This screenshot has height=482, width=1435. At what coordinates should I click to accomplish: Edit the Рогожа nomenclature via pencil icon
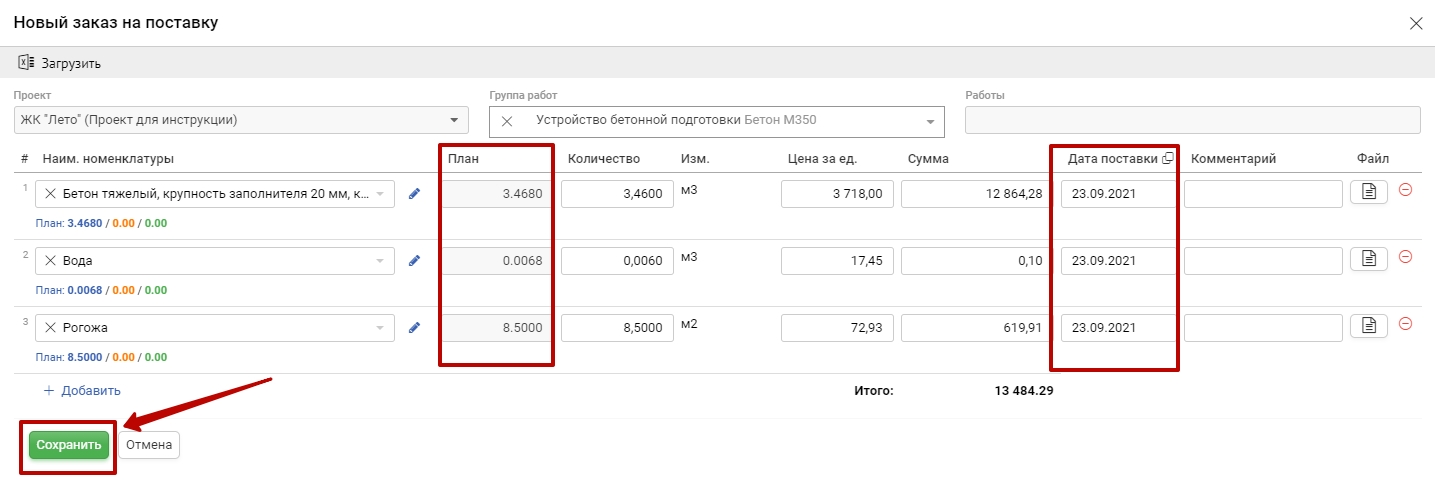(414, 328)
